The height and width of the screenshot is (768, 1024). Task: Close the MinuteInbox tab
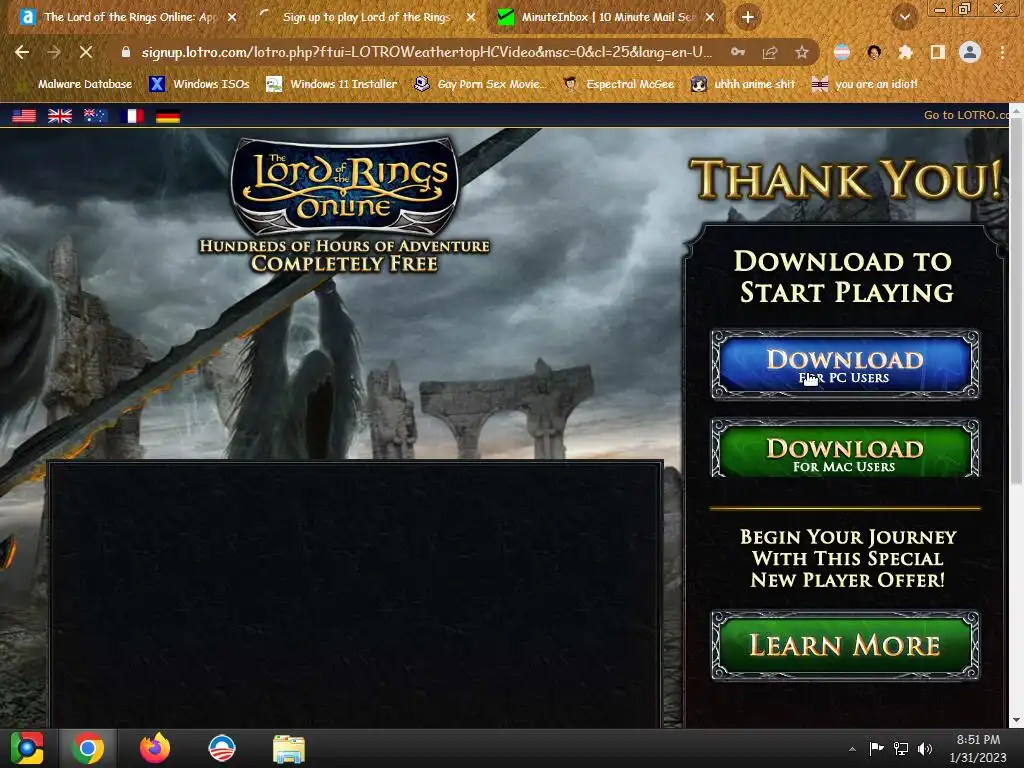(x=710, y=18)
